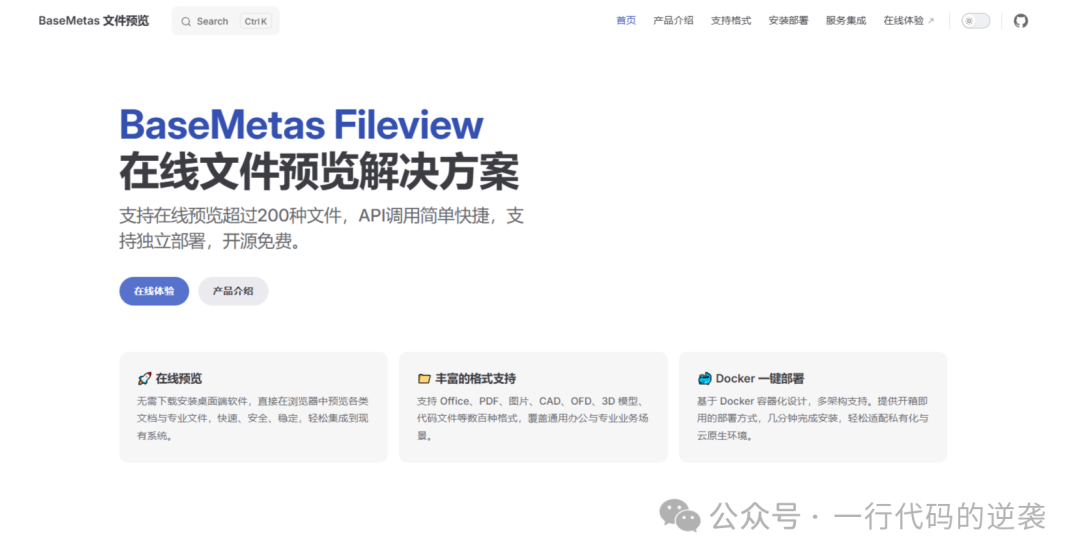
Task: Click the WeChat logo in the watermark
Action: pos(680,516)
